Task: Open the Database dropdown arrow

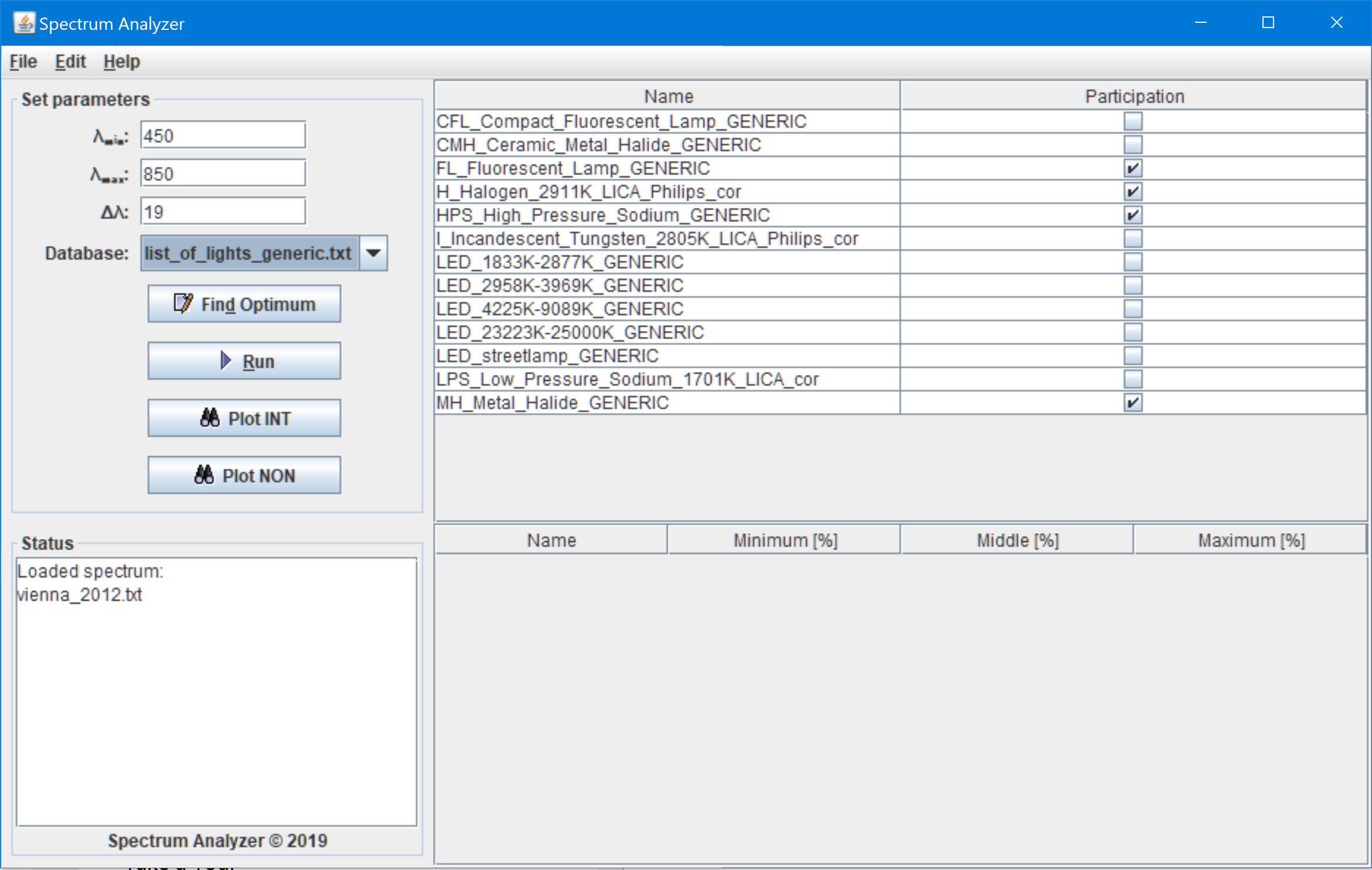Action: point(373,253)
